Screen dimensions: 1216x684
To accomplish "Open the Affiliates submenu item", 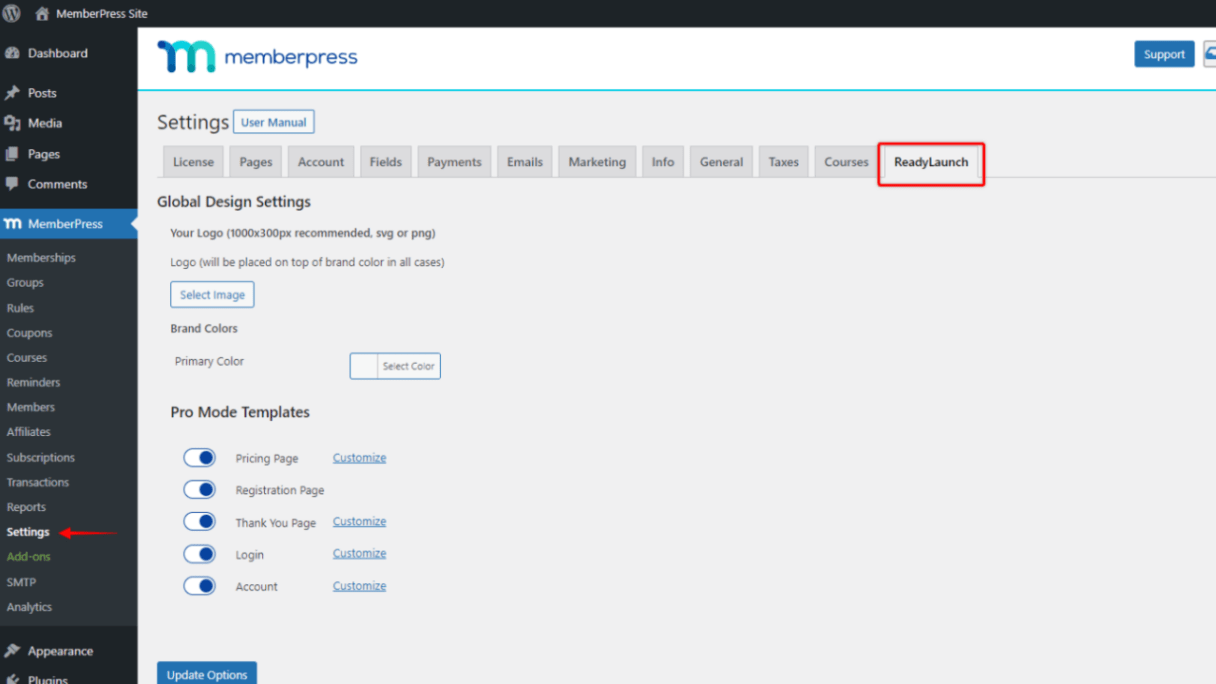I will pyautogui.click(x=29, y=432).
